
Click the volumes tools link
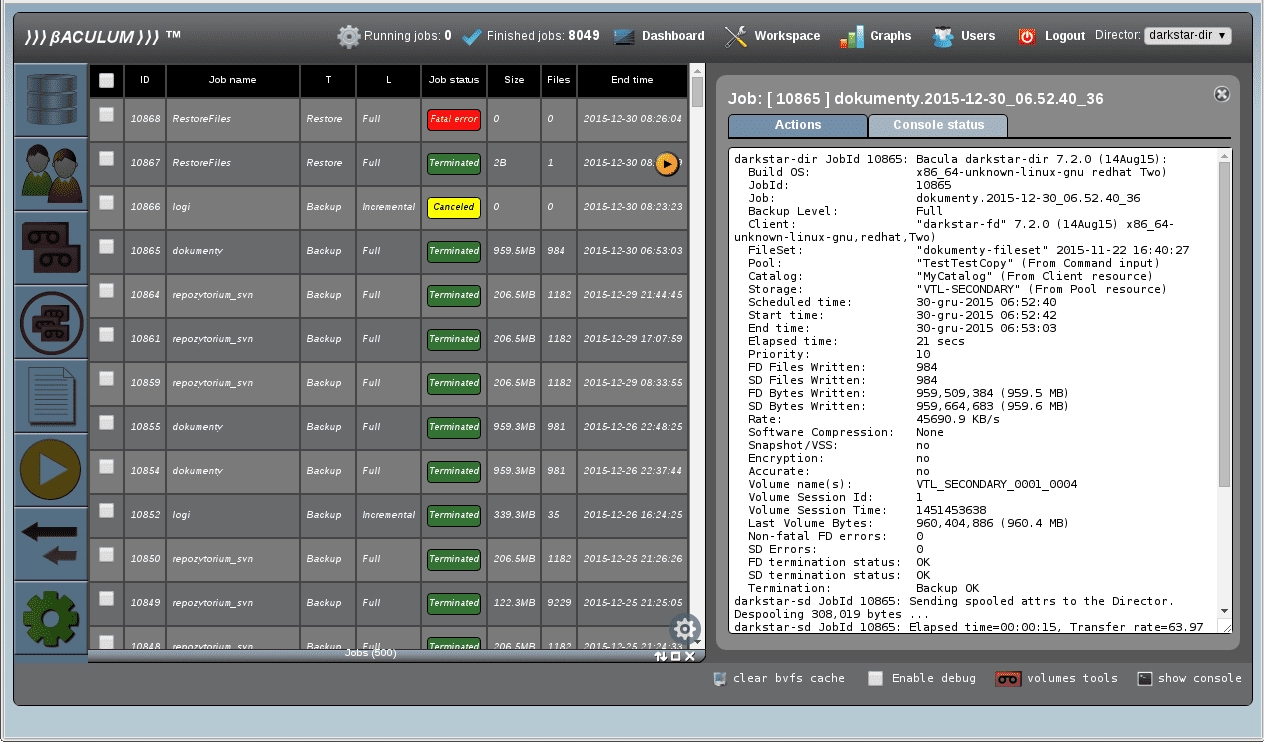click(x=1072, y=678)
